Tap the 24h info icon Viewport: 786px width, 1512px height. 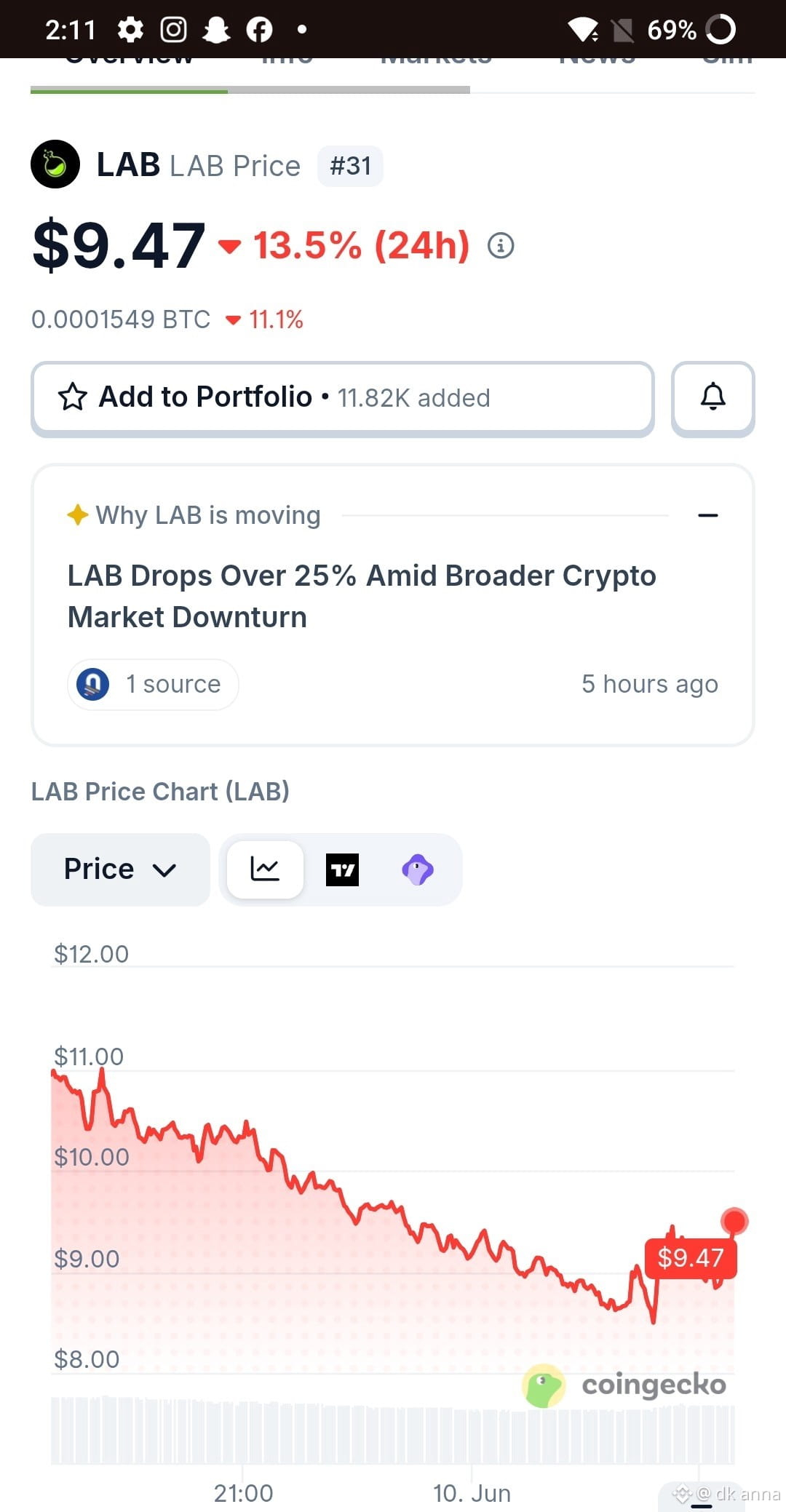501,246
